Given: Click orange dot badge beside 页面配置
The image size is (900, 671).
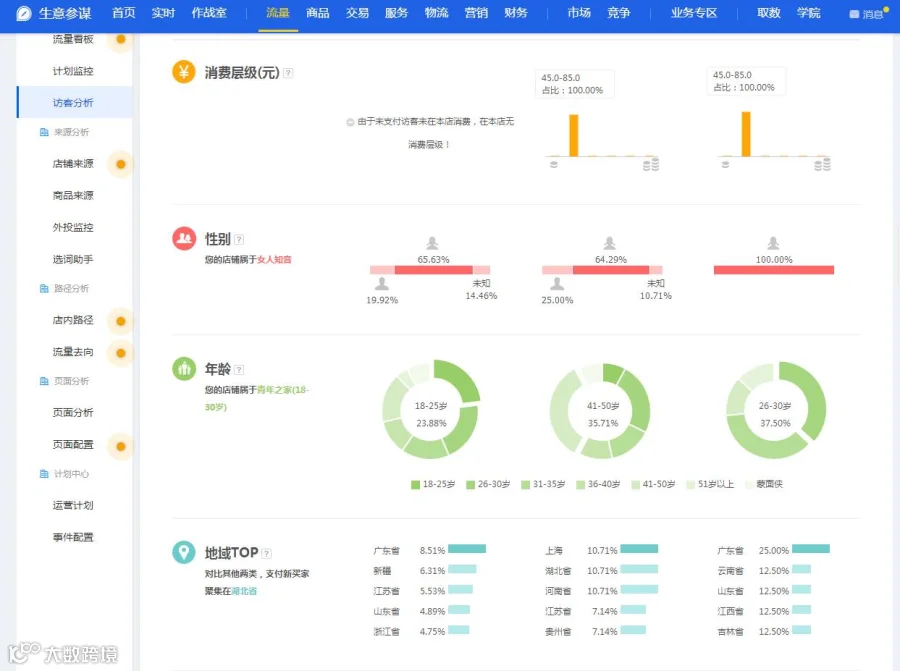Looking at the screenshot, I should (121, 447).
